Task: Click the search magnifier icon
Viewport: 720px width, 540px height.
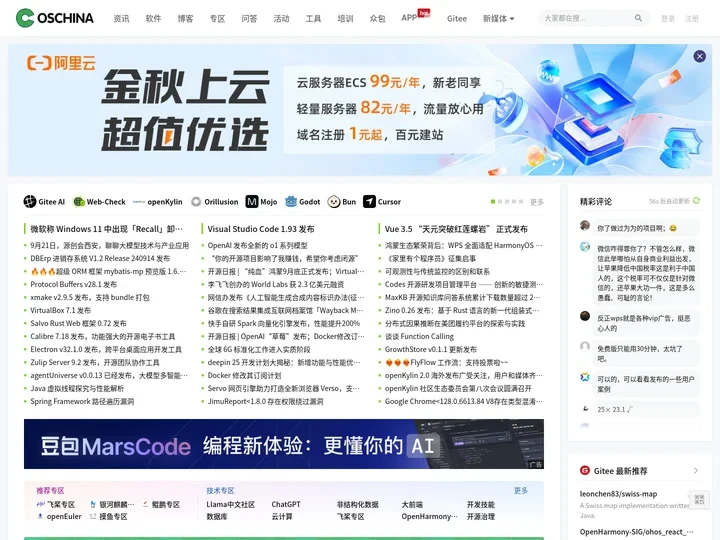Action: pyautogui.click(x=638, y=18)
